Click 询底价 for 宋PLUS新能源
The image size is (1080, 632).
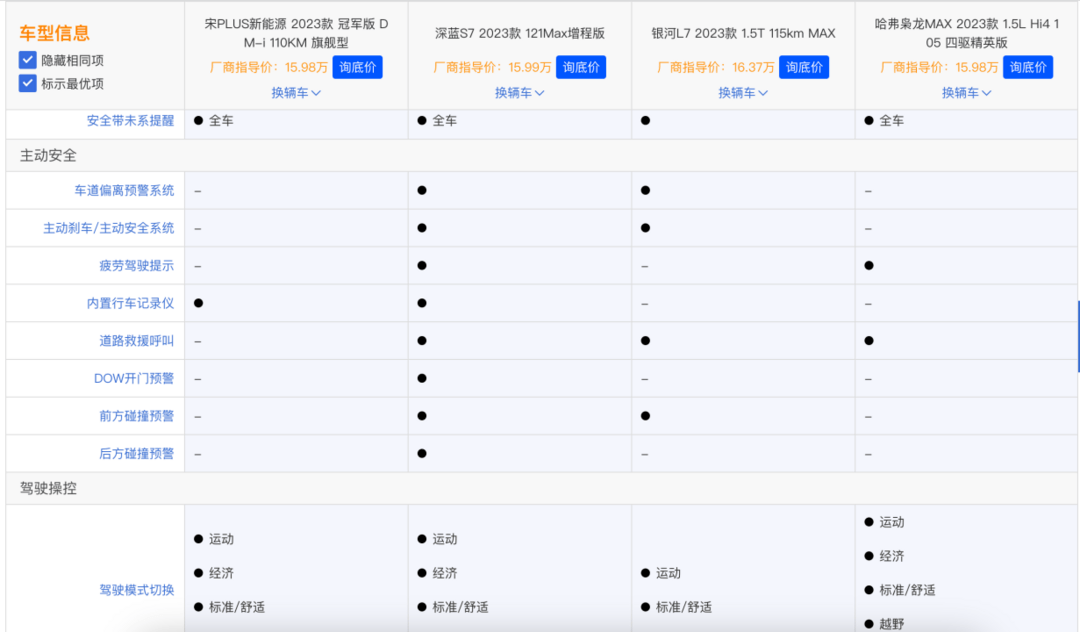pos(357,67)
